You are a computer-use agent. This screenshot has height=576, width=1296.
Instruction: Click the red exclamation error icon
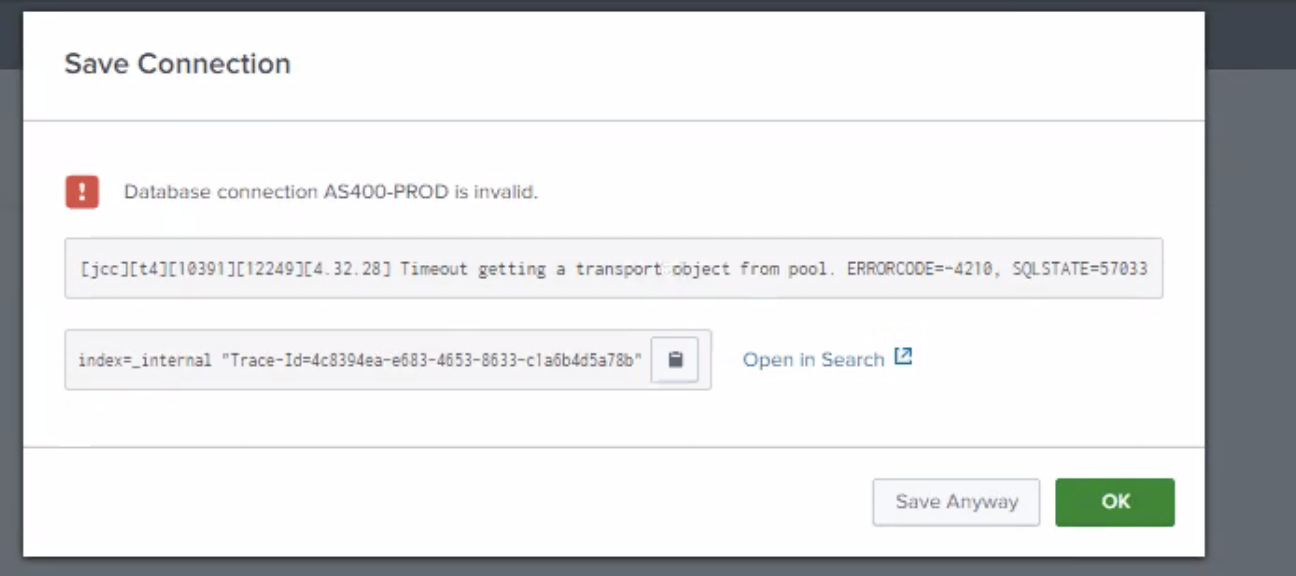[82, 191]
